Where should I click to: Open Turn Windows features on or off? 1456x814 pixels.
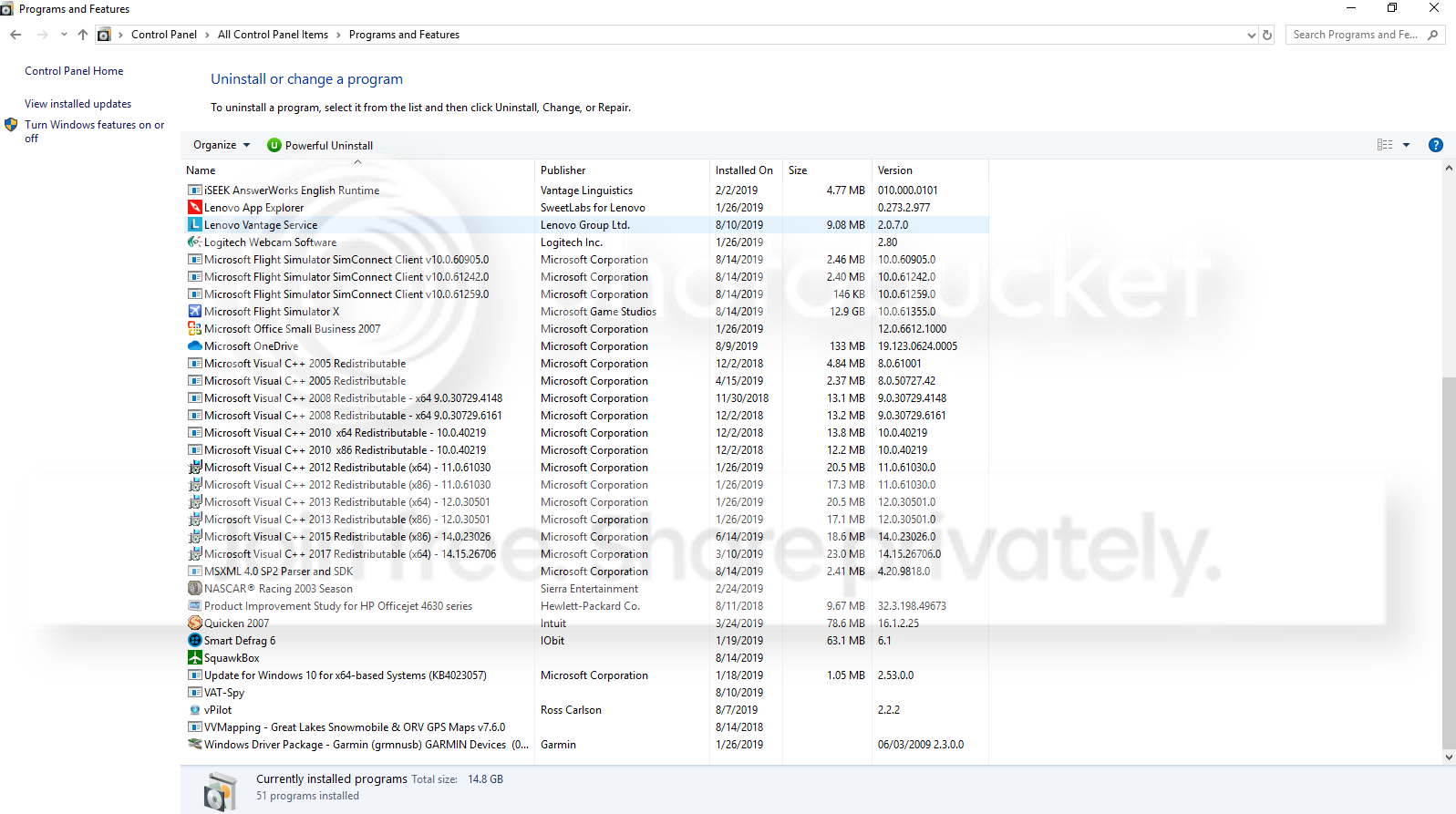pos(94,131)
